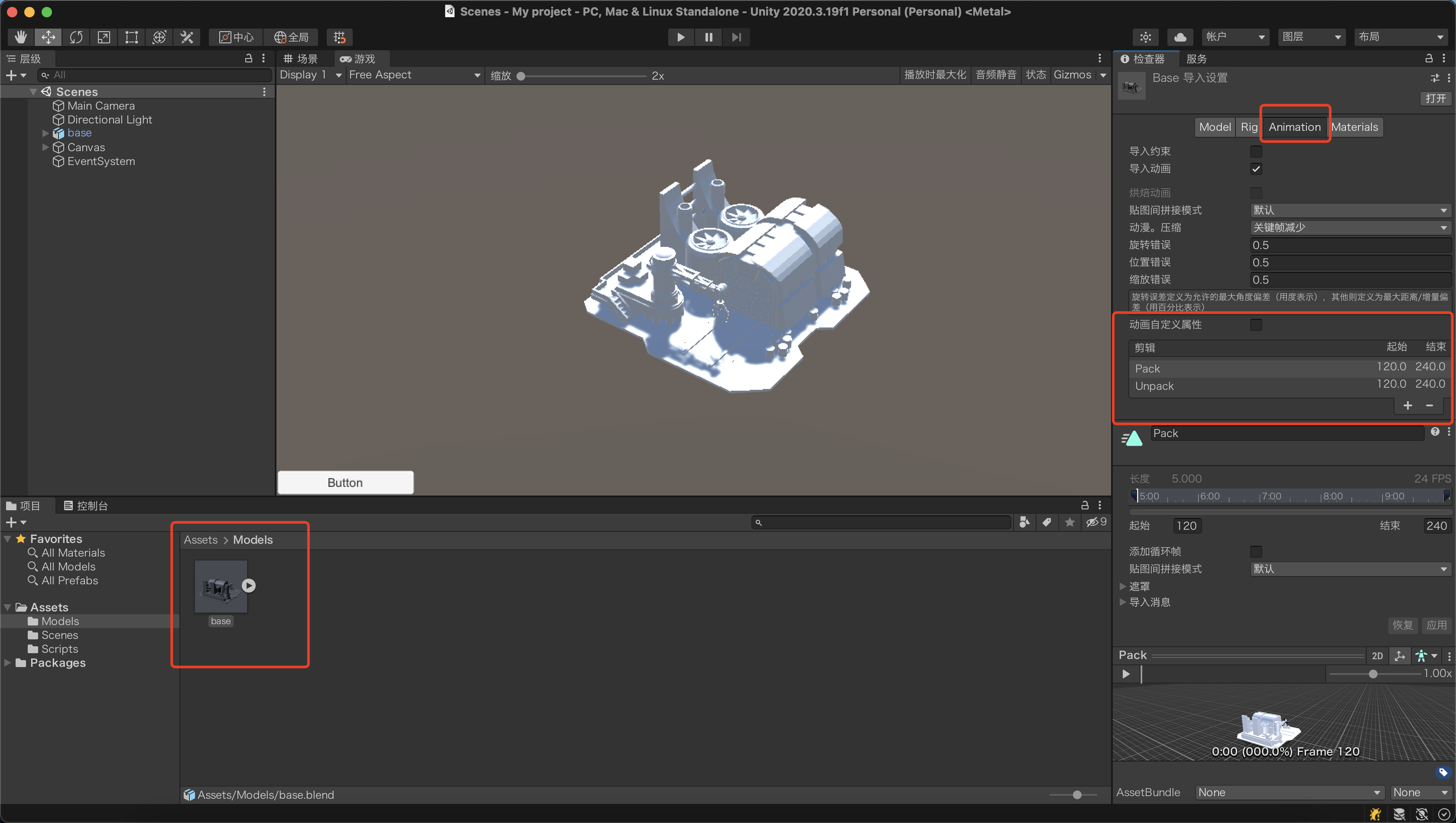Expand the Canvas object in Hierarchy
Screen dimensions: 1456x823
click(x=45, y=148)
